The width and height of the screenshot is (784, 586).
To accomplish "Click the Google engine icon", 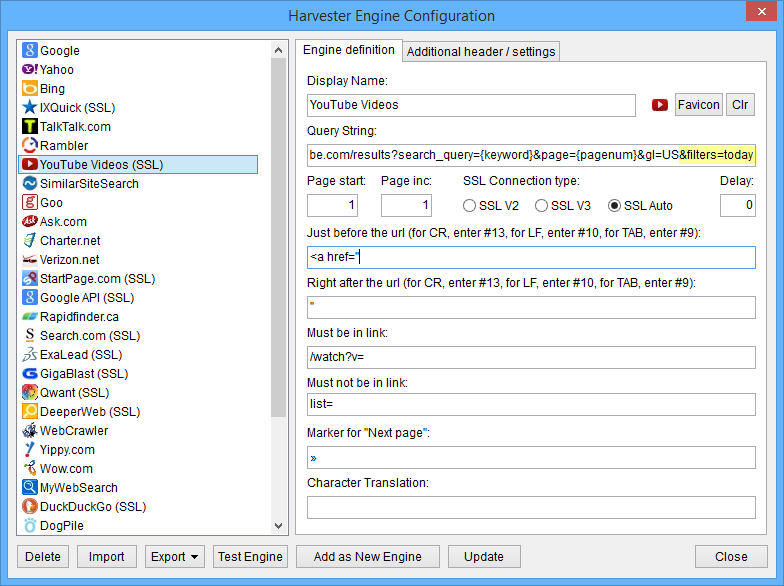I will (30, 50).
